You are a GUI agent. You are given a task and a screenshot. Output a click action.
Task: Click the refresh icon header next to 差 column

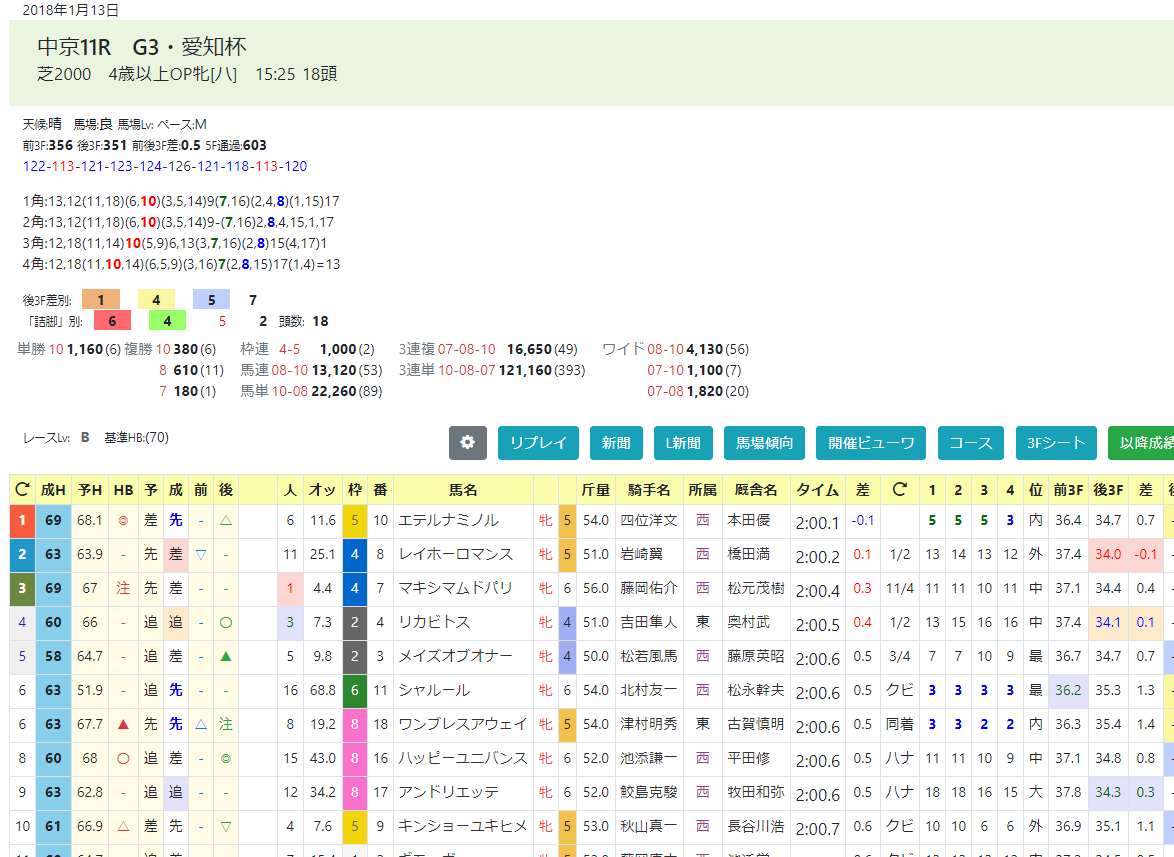(900, 490)
